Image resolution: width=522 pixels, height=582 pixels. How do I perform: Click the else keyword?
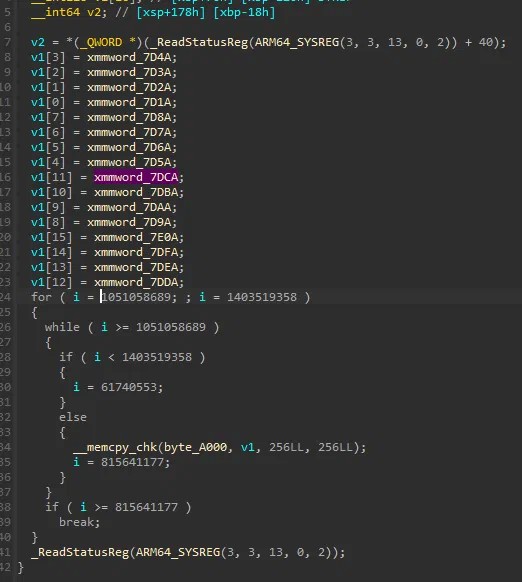pyautogui.click(x=73, y=417)
